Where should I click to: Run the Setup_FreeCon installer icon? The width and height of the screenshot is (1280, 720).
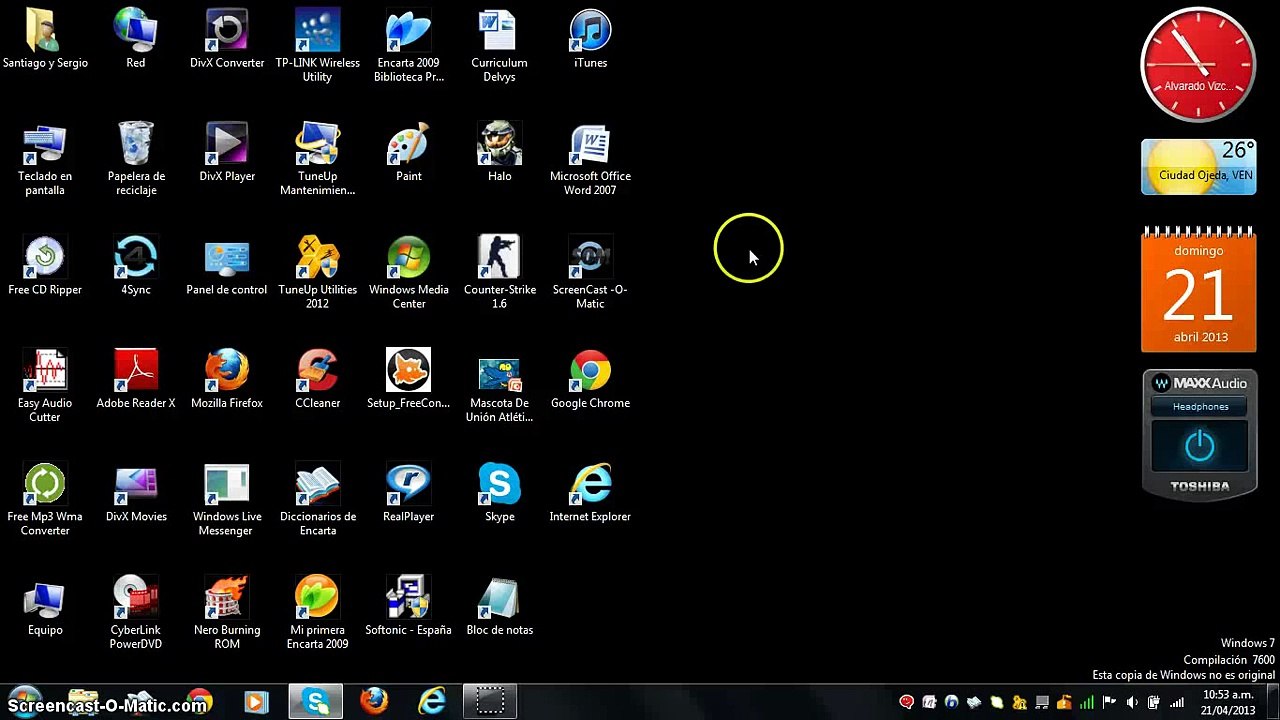coord(409,380)
